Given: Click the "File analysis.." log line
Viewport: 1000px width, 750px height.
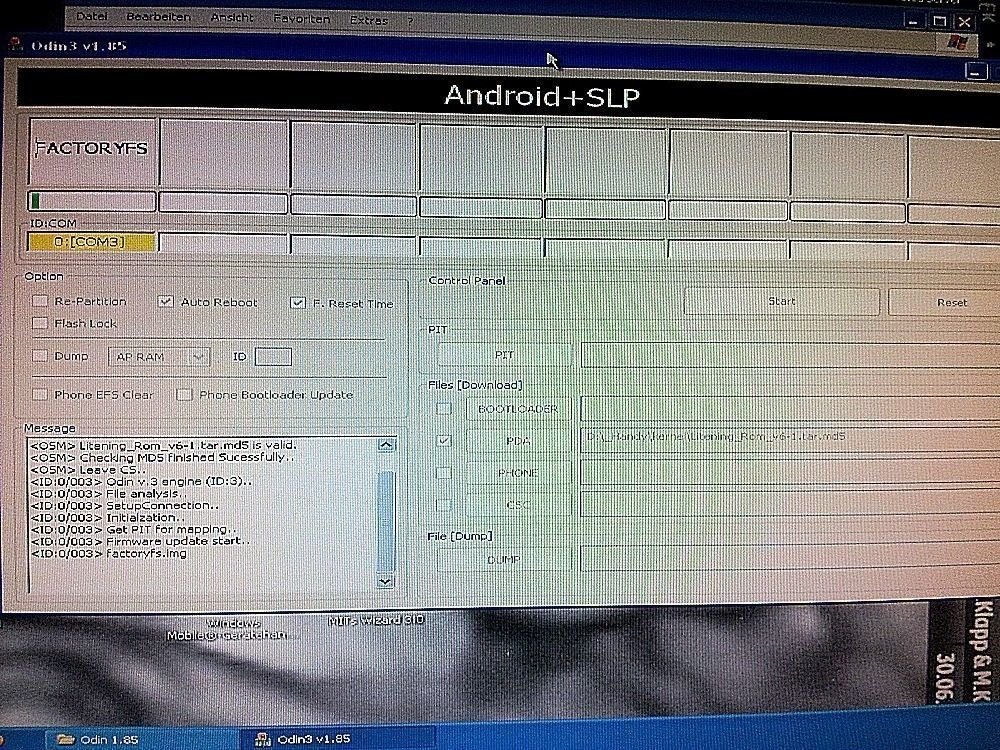Looking at the screenshot, I should click(x=108, y=494).
